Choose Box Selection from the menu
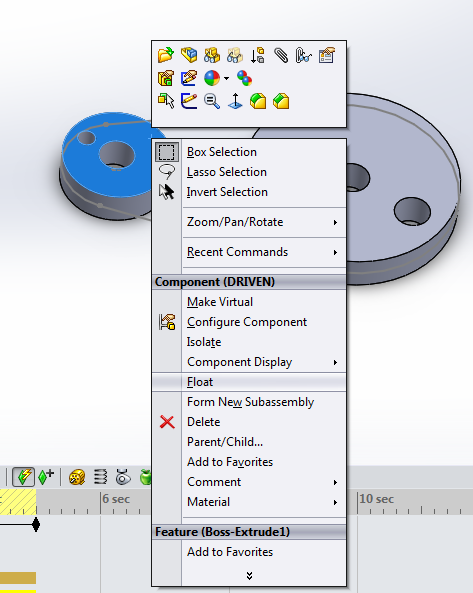The width and height of the screenshot is (473, 593). pos(249,152)
